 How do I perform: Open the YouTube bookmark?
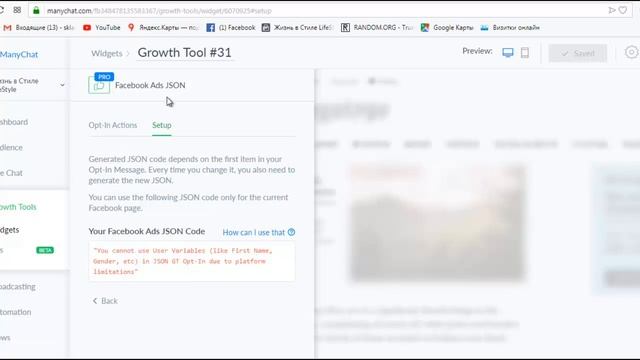(x=102, y=28)
